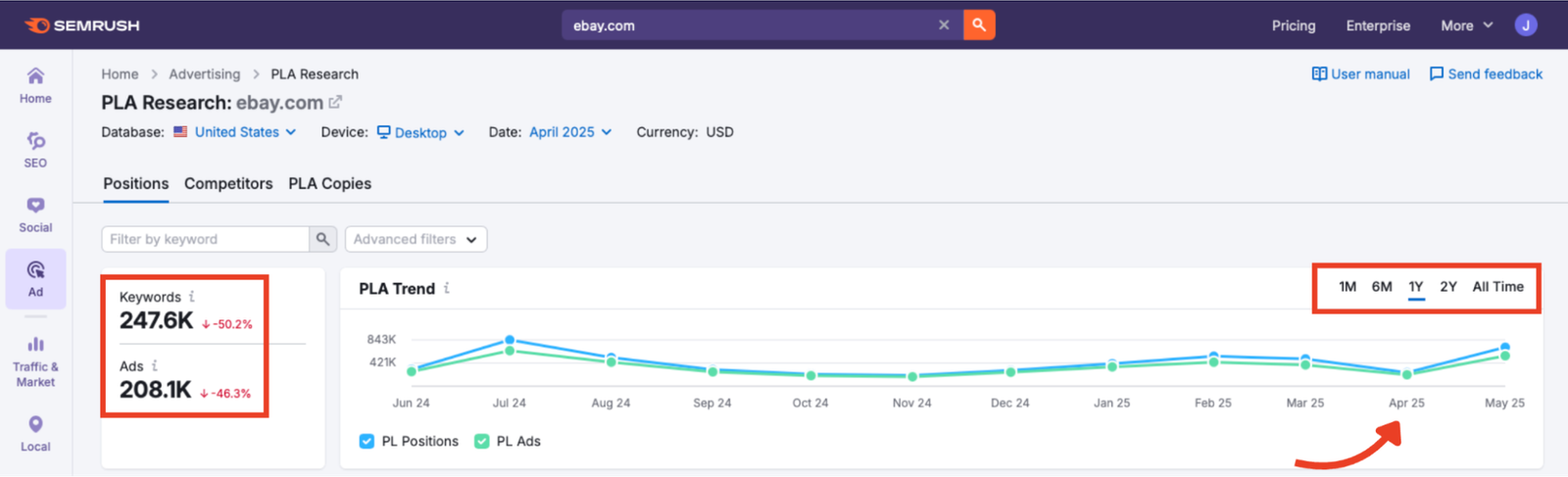Click the Filter by keyword field
The image size is (1568, 477).
coord(206,239)
